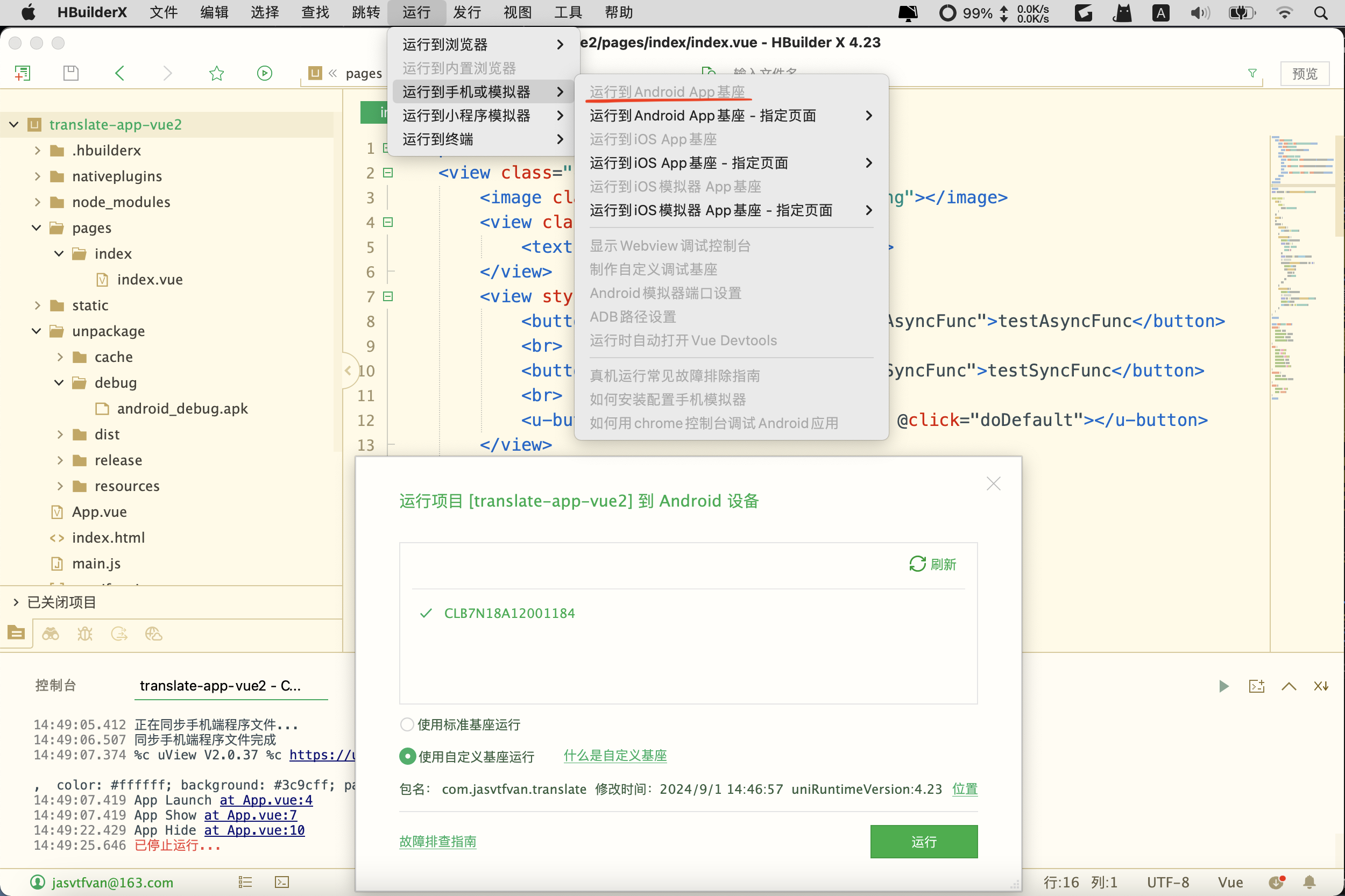Click the bookmark star toolbar icon

[x=217, y=73]
